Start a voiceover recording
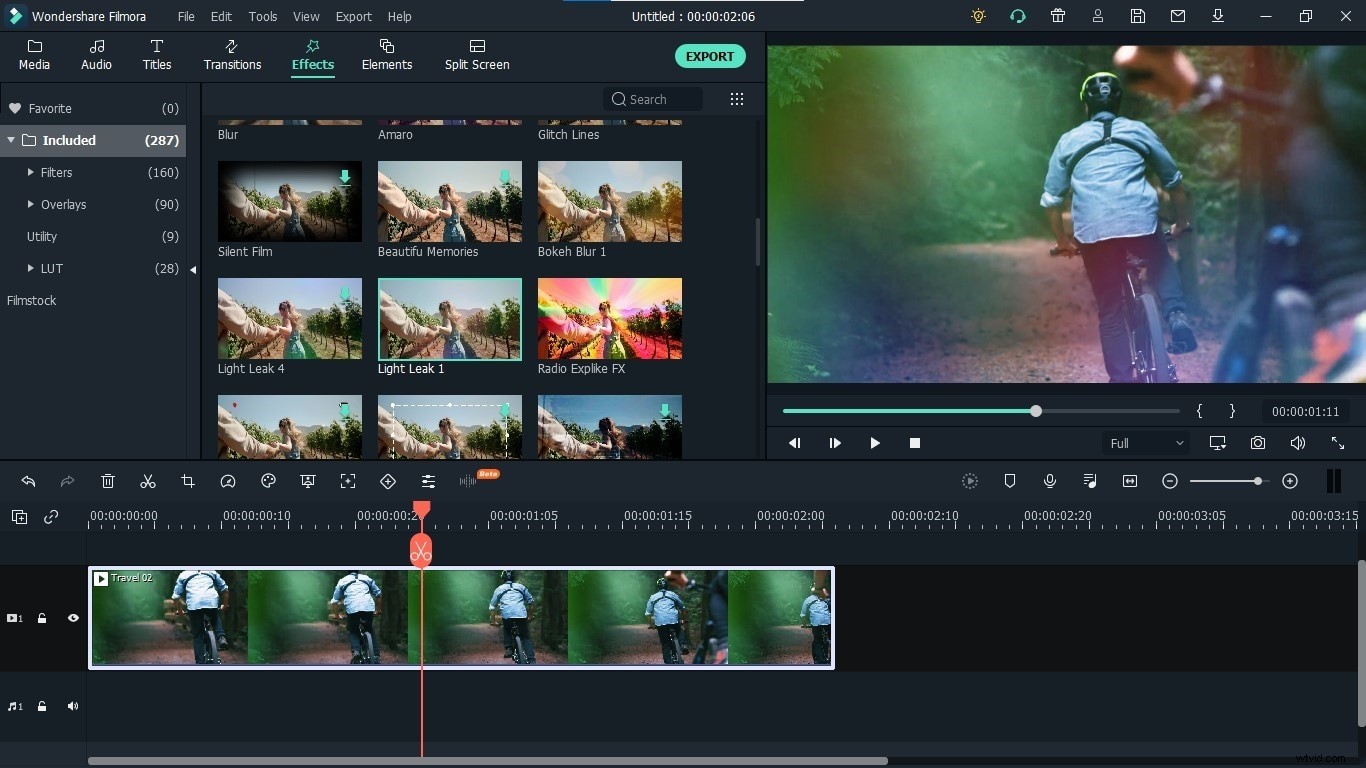 click(1050, 481)
